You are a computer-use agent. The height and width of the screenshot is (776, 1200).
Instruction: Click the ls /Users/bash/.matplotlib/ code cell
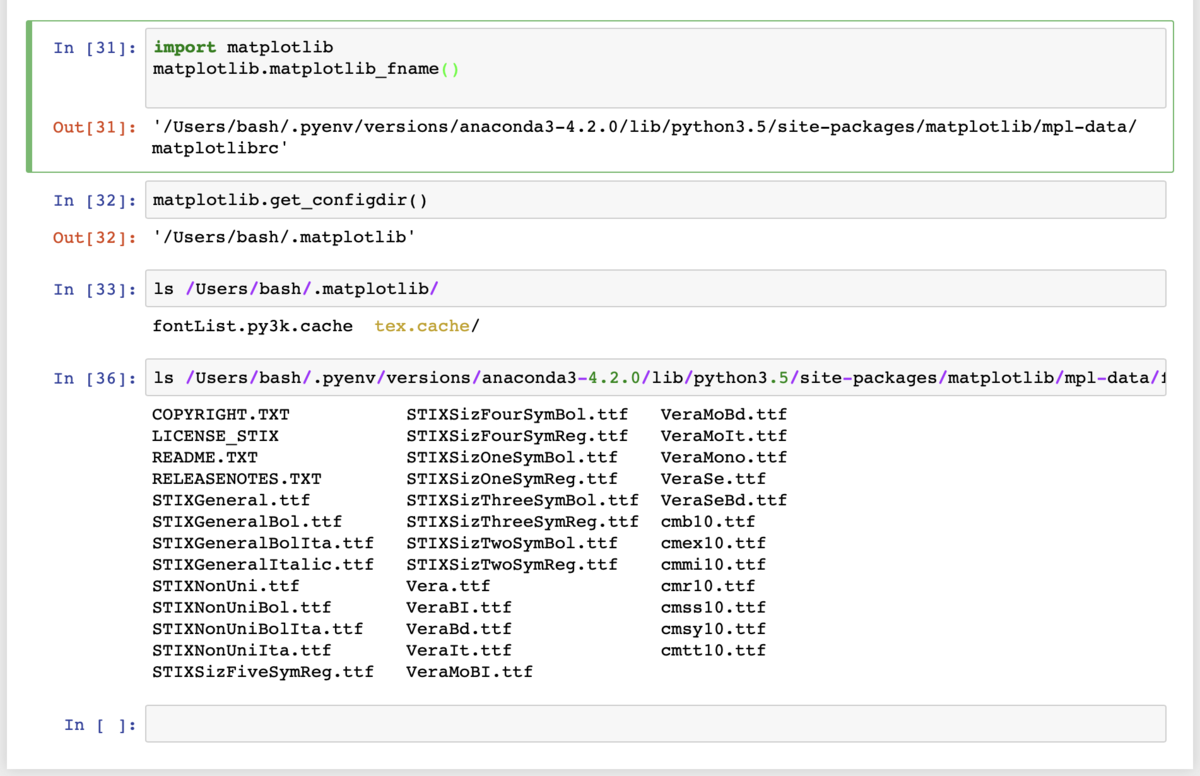(655, 289)
